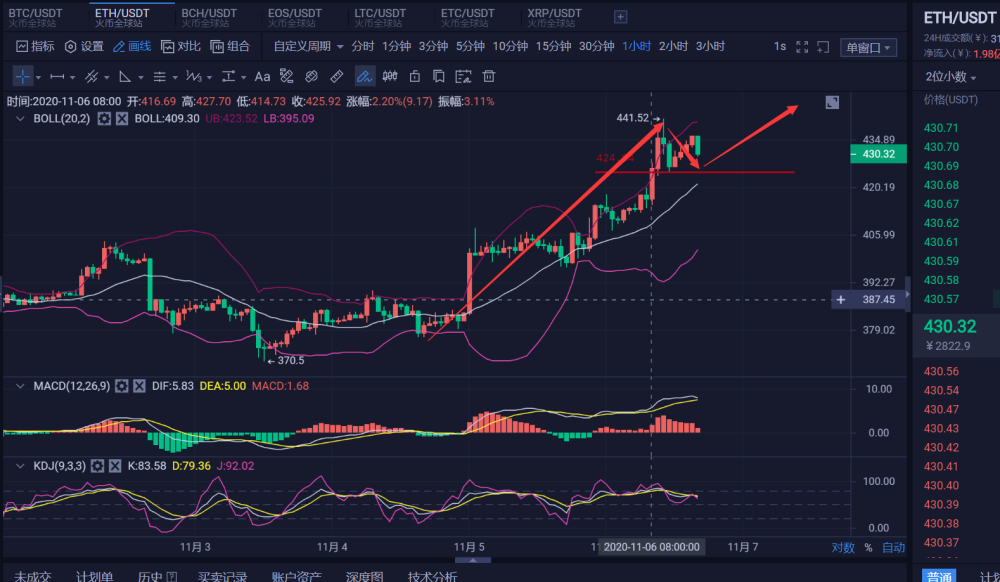Switch to the ETC/USDT tab
Viewport: 1000px width, 582px height.
467,17
